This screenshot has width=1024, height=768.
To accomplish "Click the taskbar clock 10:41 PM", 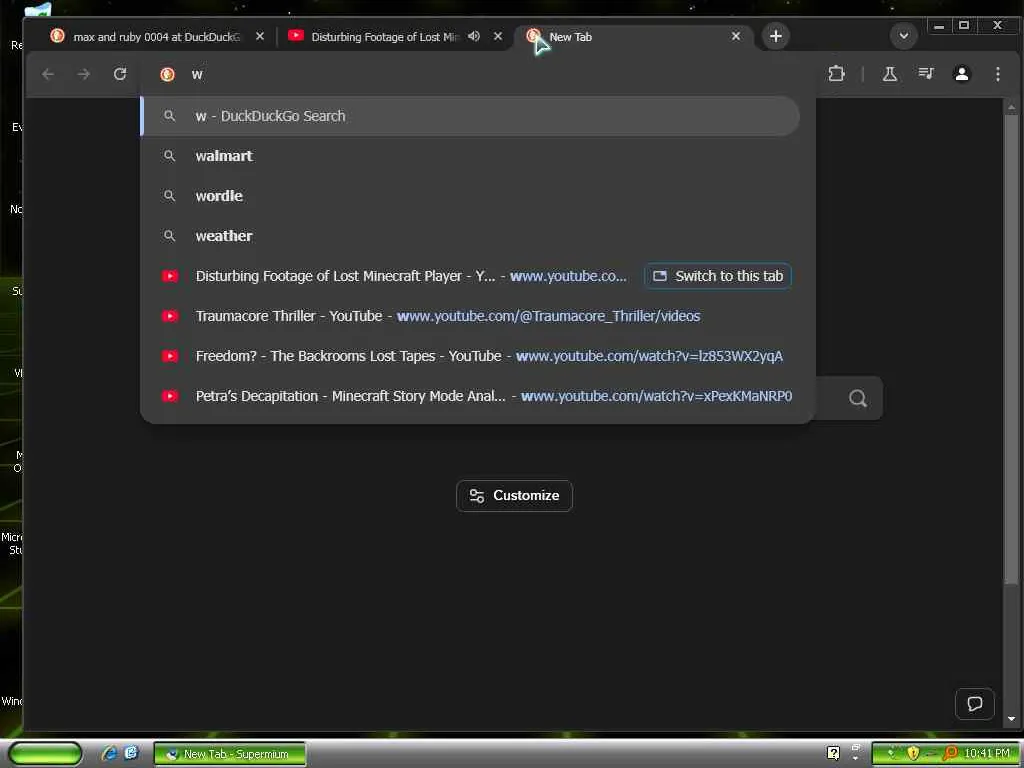I will [x=987, y=754].
